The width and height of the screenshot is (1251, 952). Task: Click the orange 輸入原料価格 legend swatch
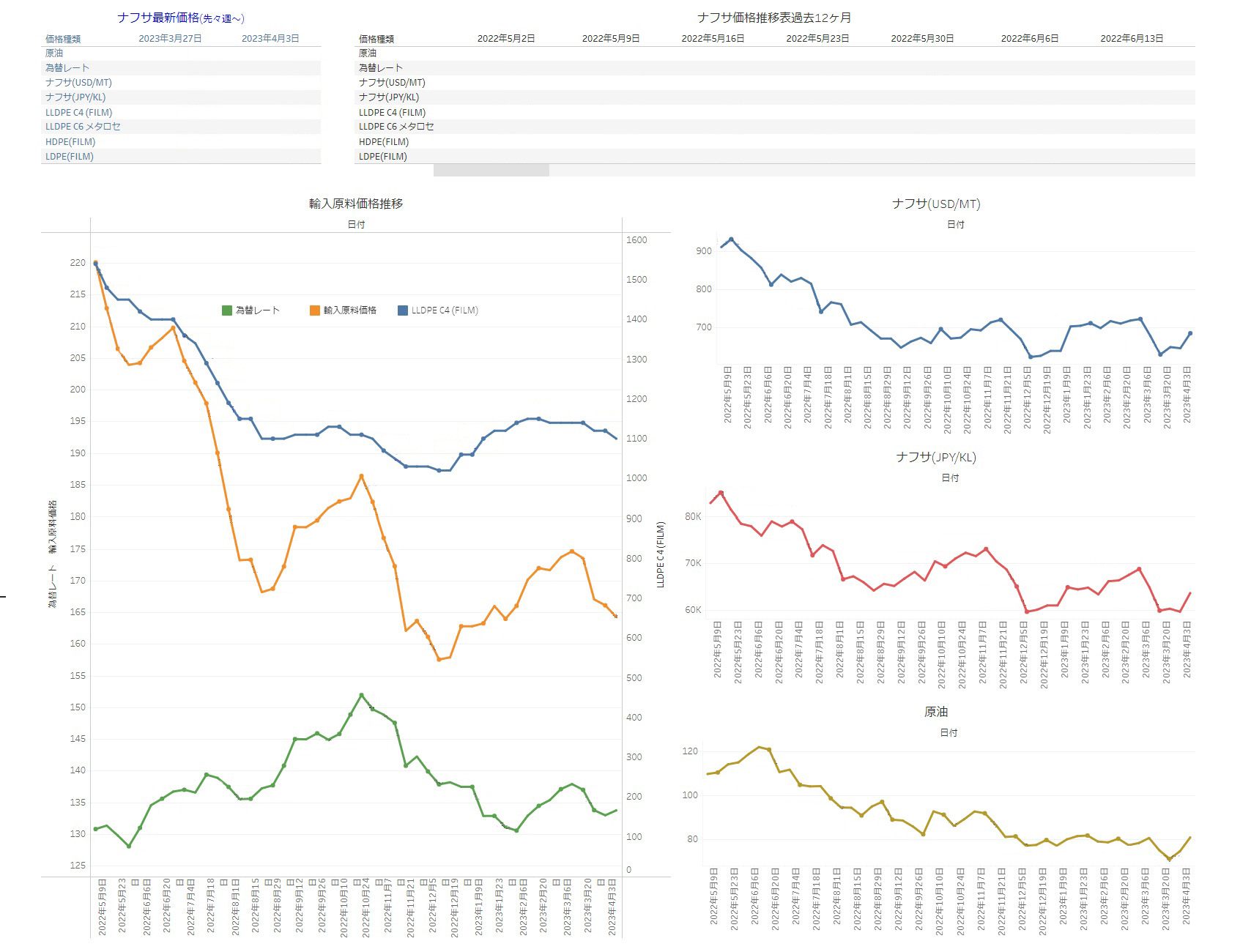coord(315,310)
